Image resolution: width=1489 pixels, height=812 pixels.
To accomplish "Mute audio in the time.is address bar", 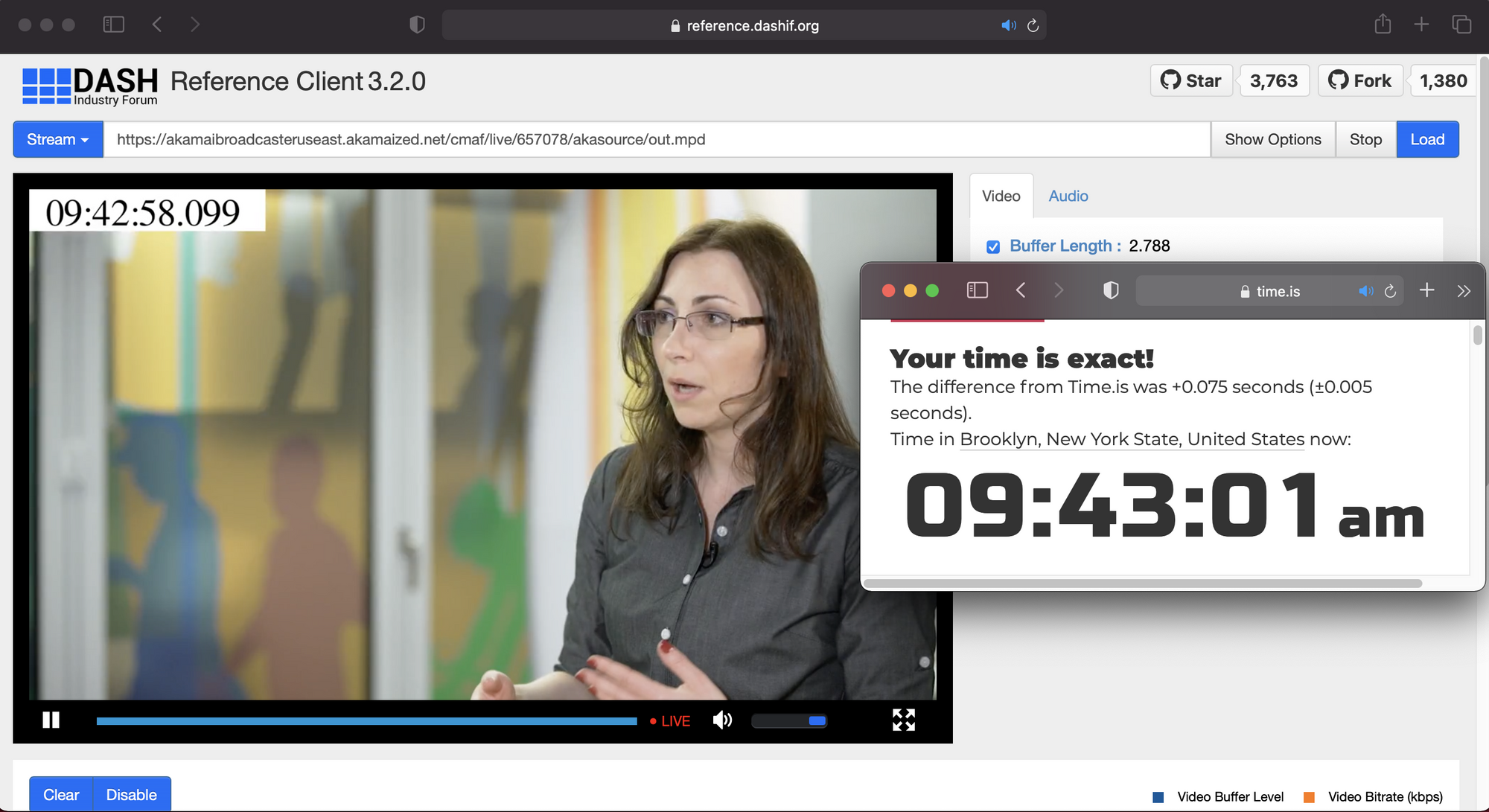I will pos(1366,291).
